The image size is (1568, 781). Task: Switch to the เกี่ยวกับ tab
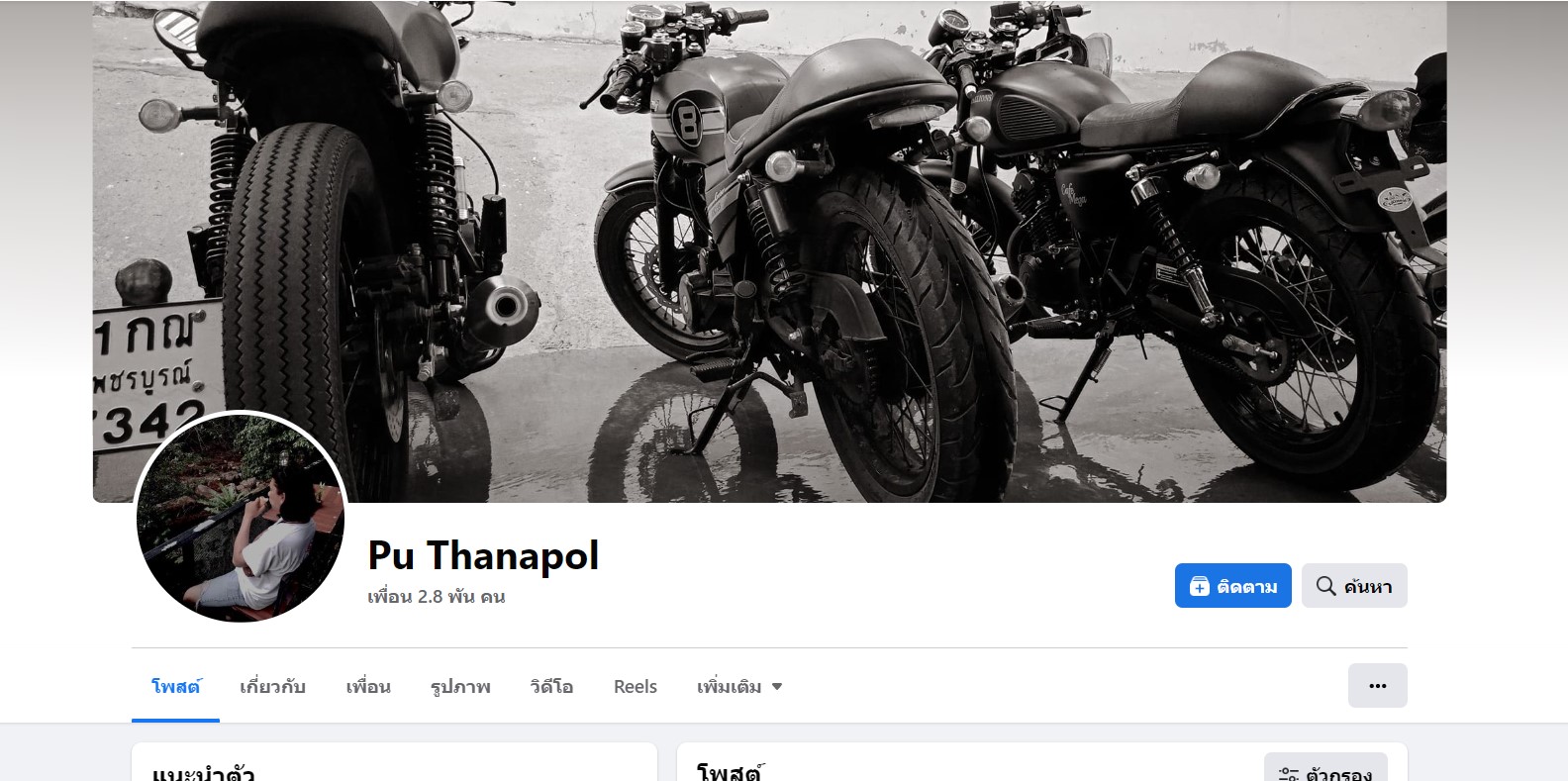coord(272,686)
